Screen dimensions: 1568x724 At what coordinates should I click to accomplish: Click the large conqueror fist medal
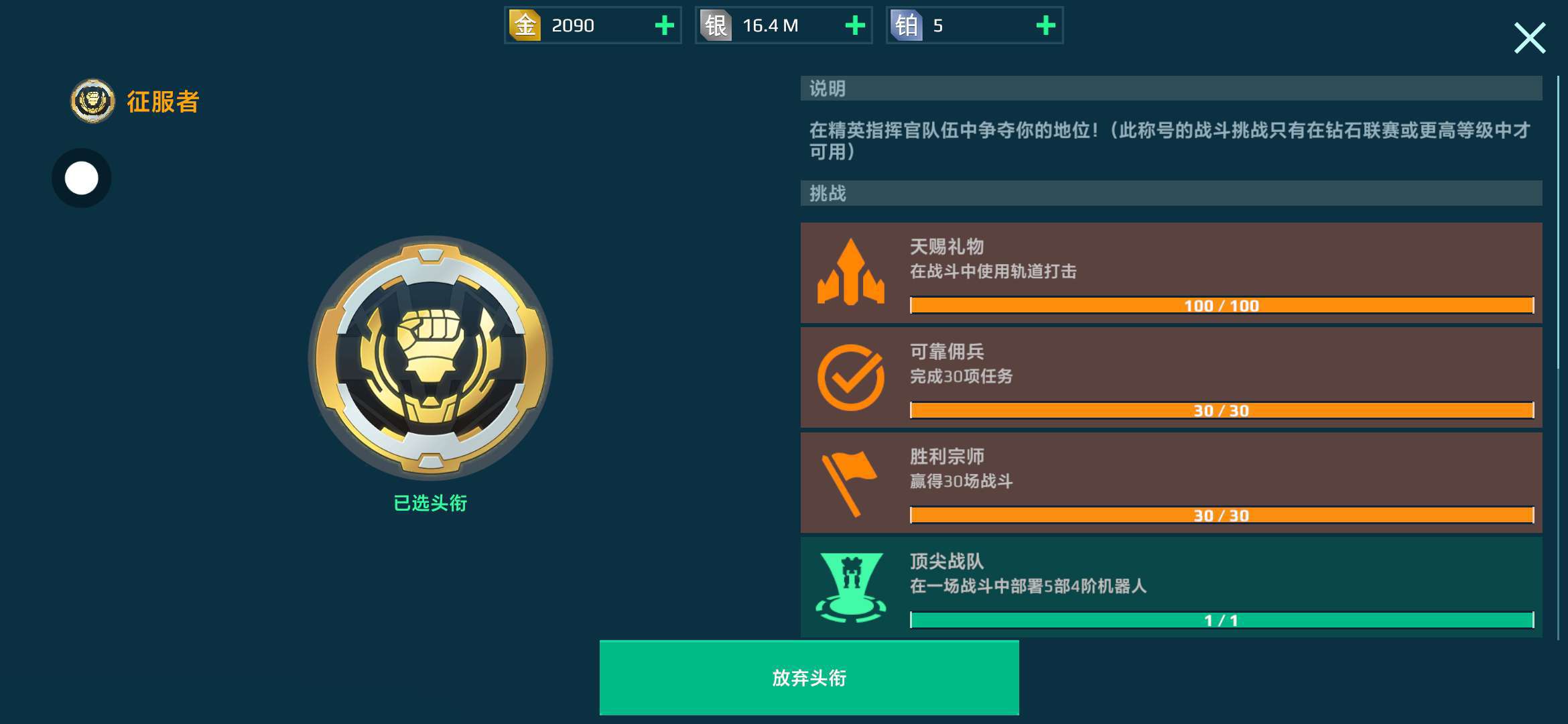430,357
